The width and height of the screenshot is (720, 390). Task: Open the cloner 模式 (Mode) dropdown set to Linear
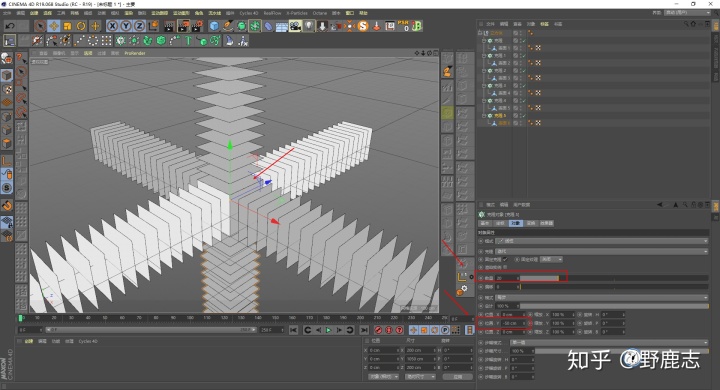pyautogui.click(x=602, y=241)
